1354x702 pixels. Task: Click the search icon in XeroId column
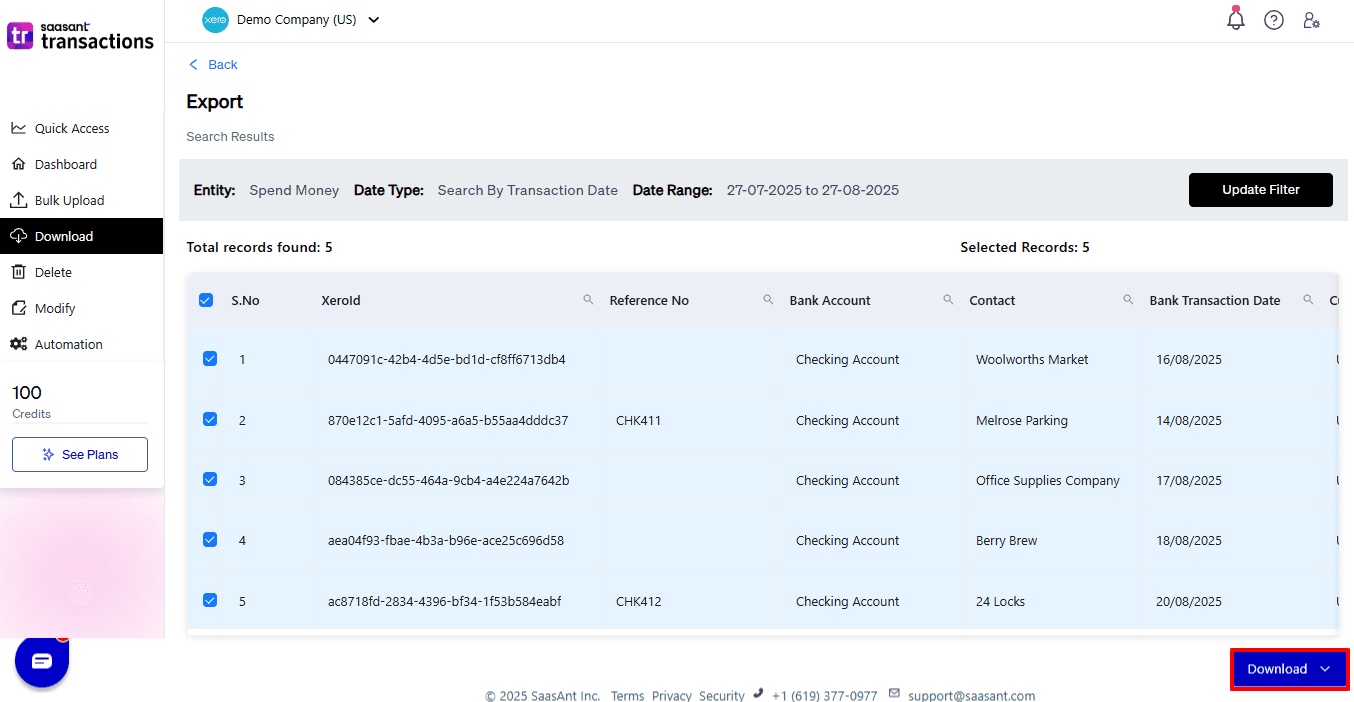coord(588,300)
